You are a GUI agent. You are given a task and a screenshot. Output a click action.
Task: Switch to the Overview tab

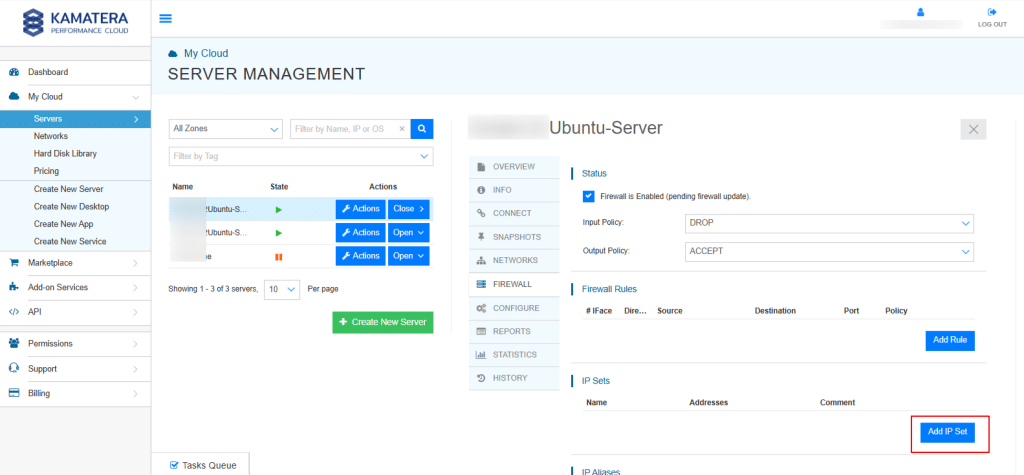pos(514,167)
